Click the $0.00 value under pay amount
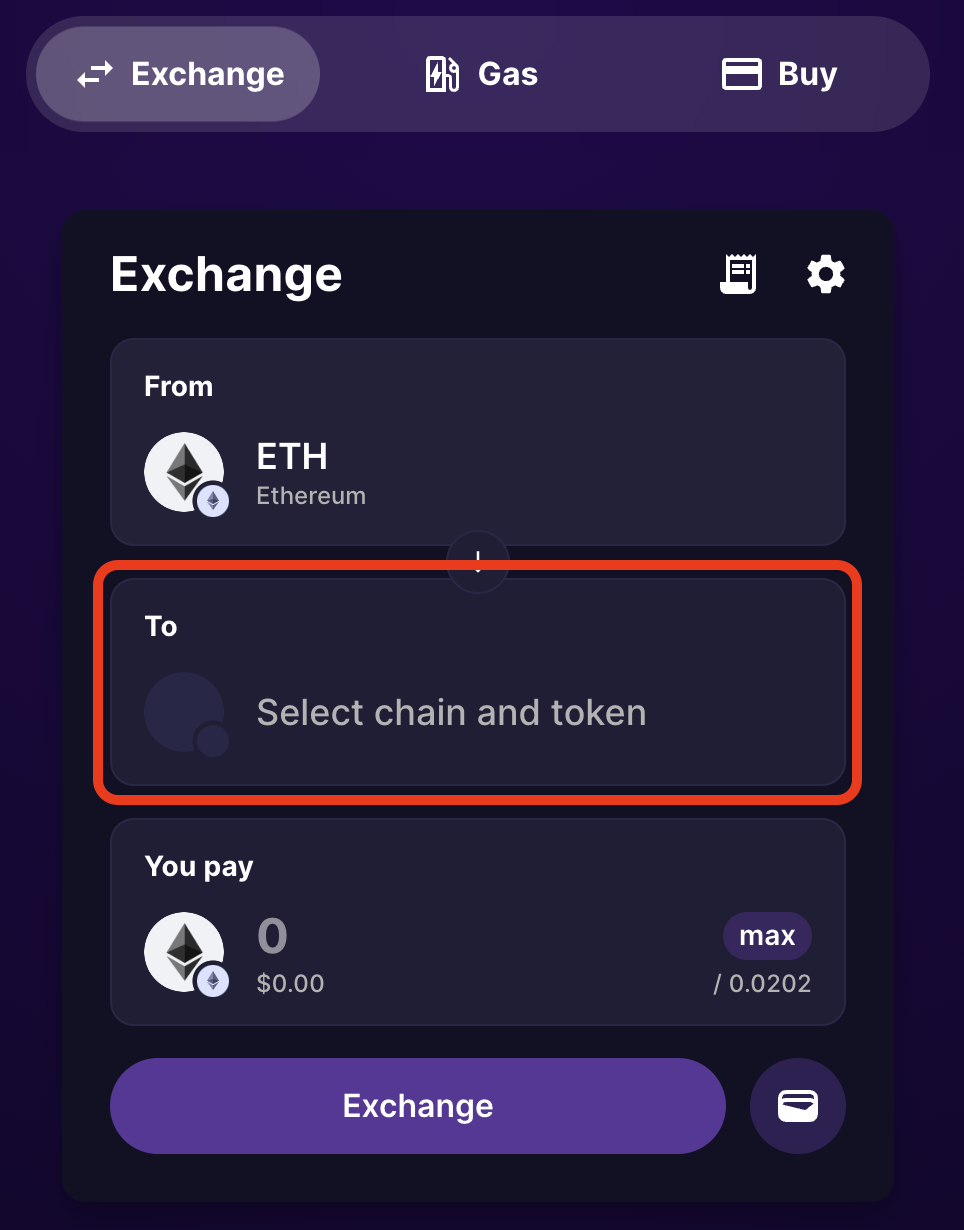964x1230 pixels. 290,984
